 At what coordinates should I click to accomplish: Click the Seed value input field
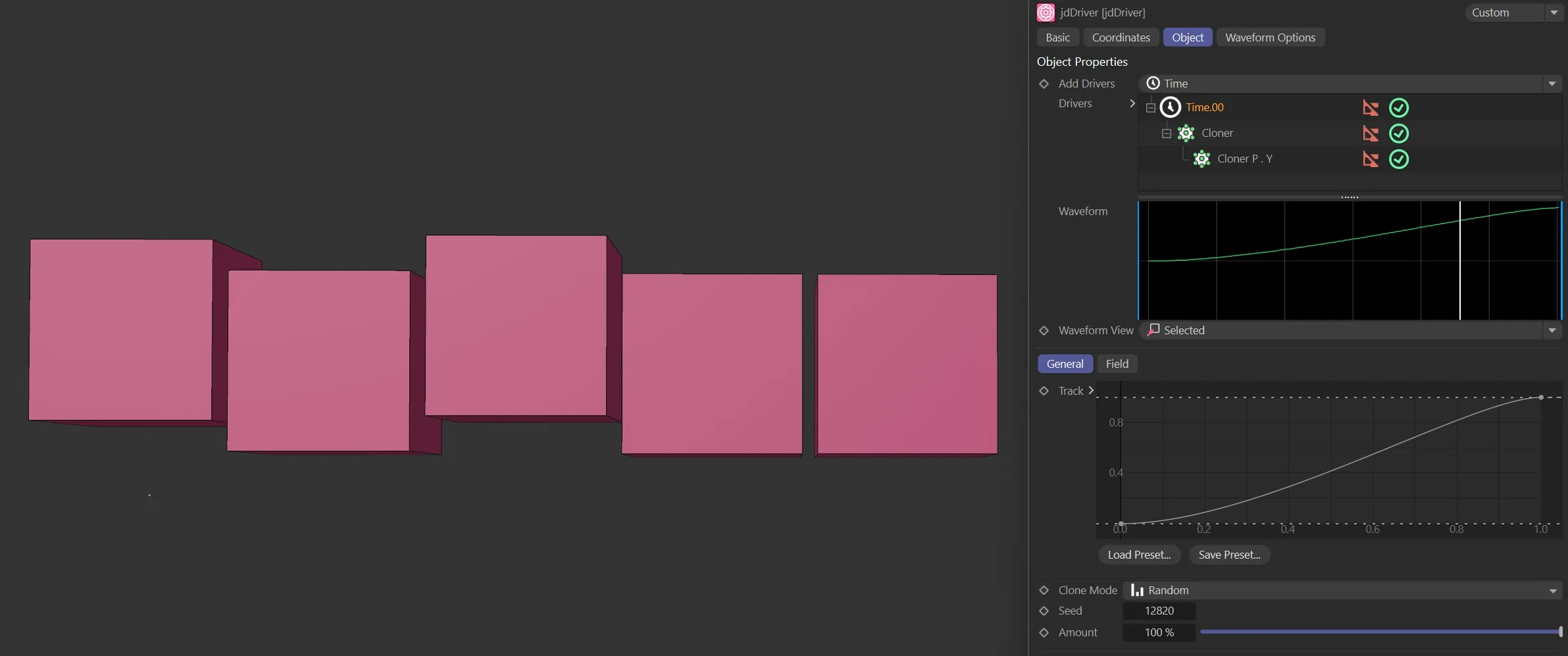point(1159,611)
